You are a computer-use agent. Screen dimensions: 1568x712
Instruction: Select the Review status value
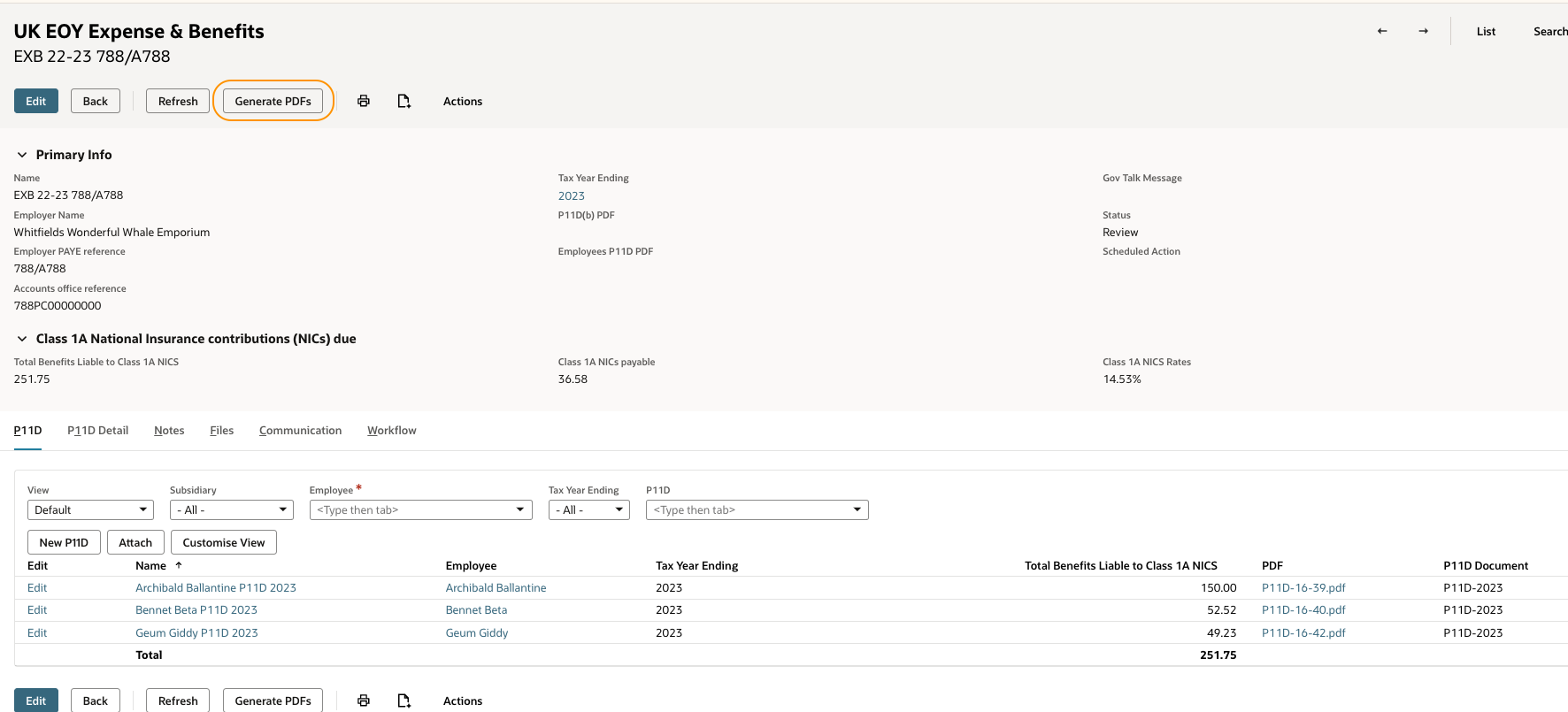click(1120, 233)
